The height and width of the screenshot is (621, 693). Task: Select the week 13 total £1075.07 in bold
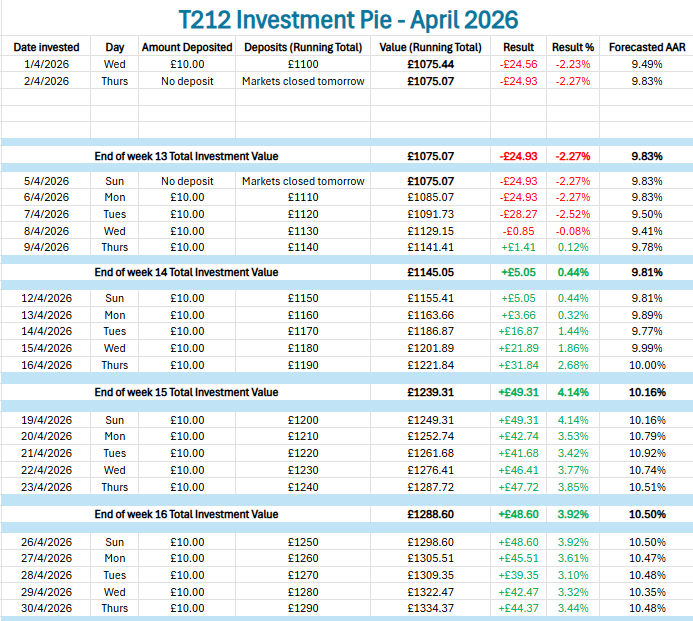430,156
